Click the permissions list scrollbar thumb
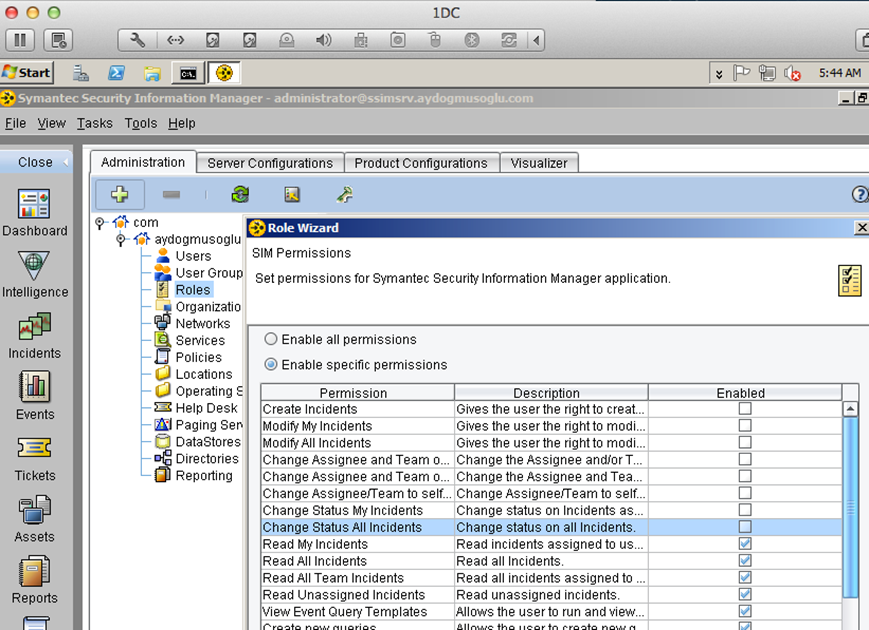869x630 pixels. (x=850, y=508)
